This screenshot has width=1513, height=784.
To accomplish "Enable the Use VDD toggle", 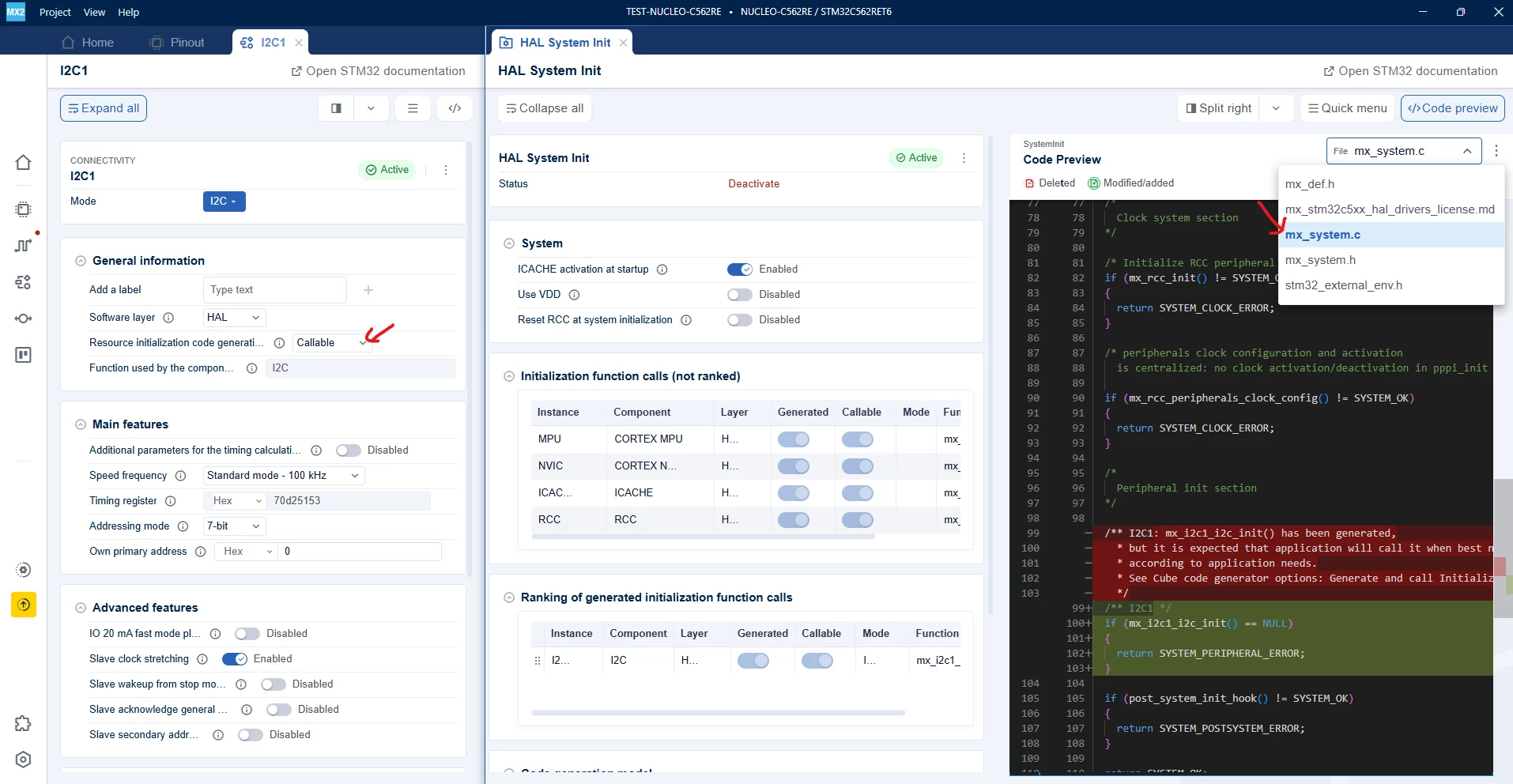I will [740, 295].
